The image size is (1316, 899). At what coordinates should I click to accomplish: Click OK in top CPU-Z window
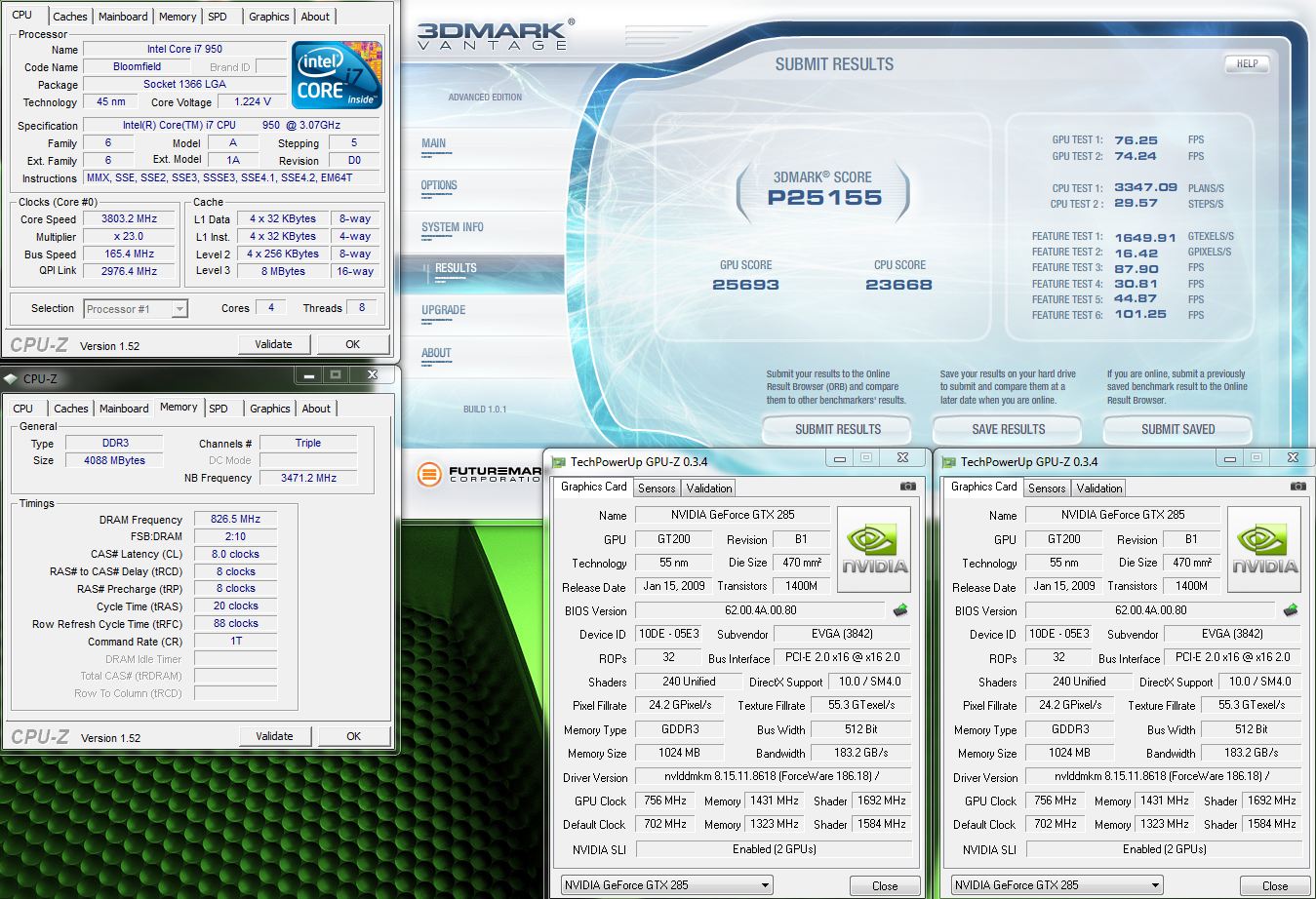click(x=353, y=344)
